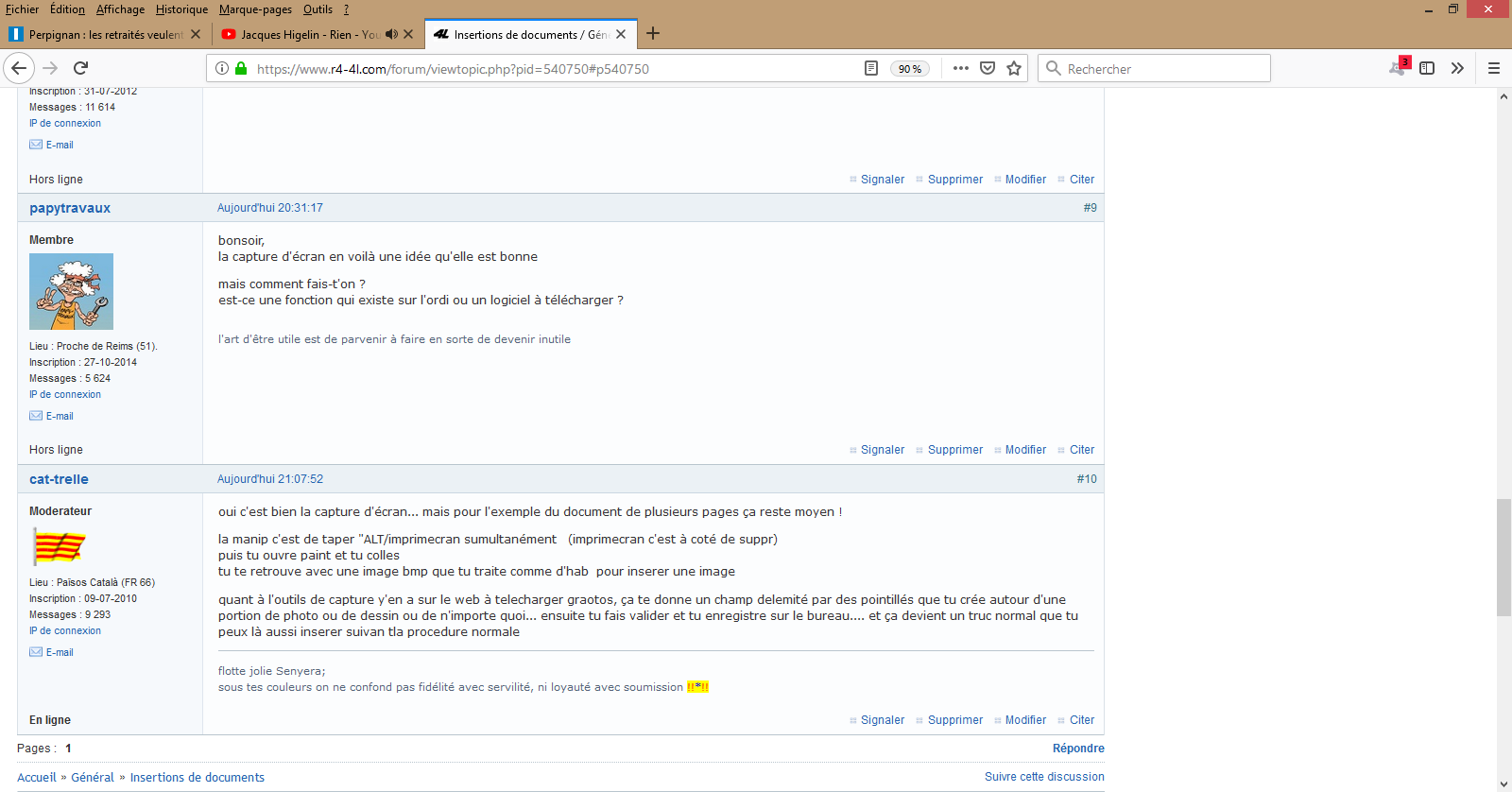Click the vertical scrollbar thumb
The height and width of the screenshot is (792, 1512).
pos(1503,558)
